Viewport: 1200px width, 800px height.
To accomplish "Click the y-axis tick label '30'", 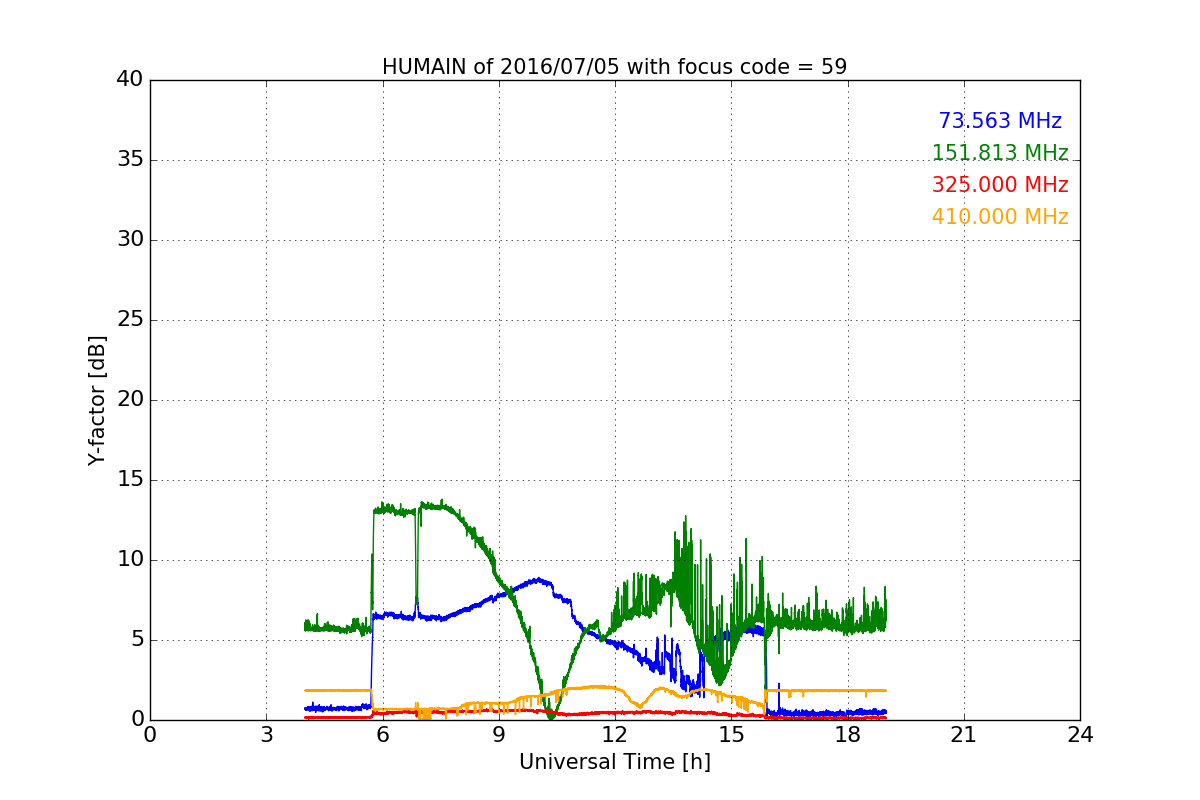I will 130,240.
